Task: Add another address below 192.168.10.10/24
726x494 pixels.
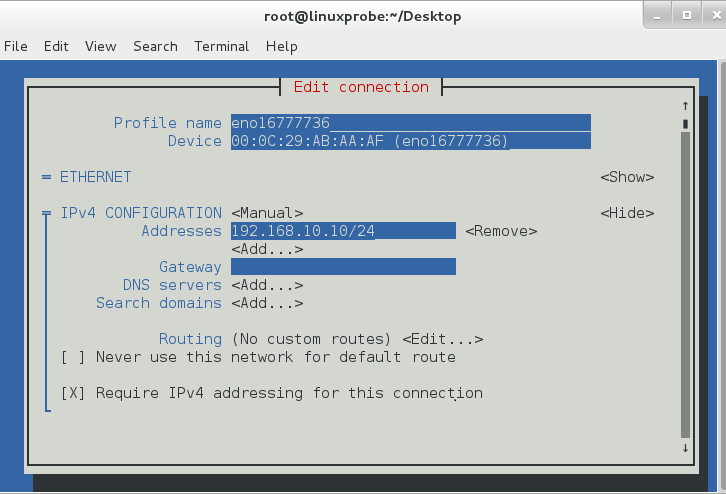Action: coord(267,249)
